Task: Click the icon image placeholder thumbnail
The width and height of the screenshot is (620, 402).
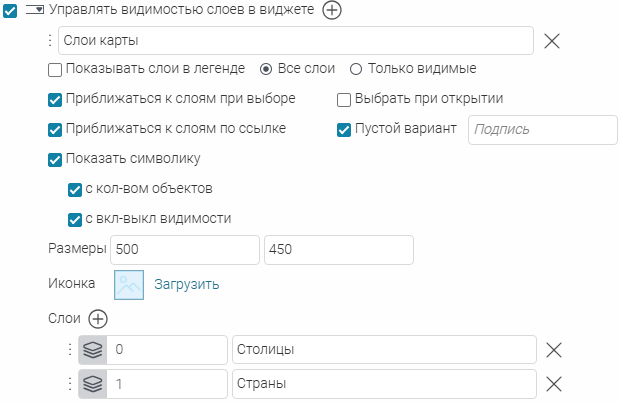Action: click(x=129, y=285)
